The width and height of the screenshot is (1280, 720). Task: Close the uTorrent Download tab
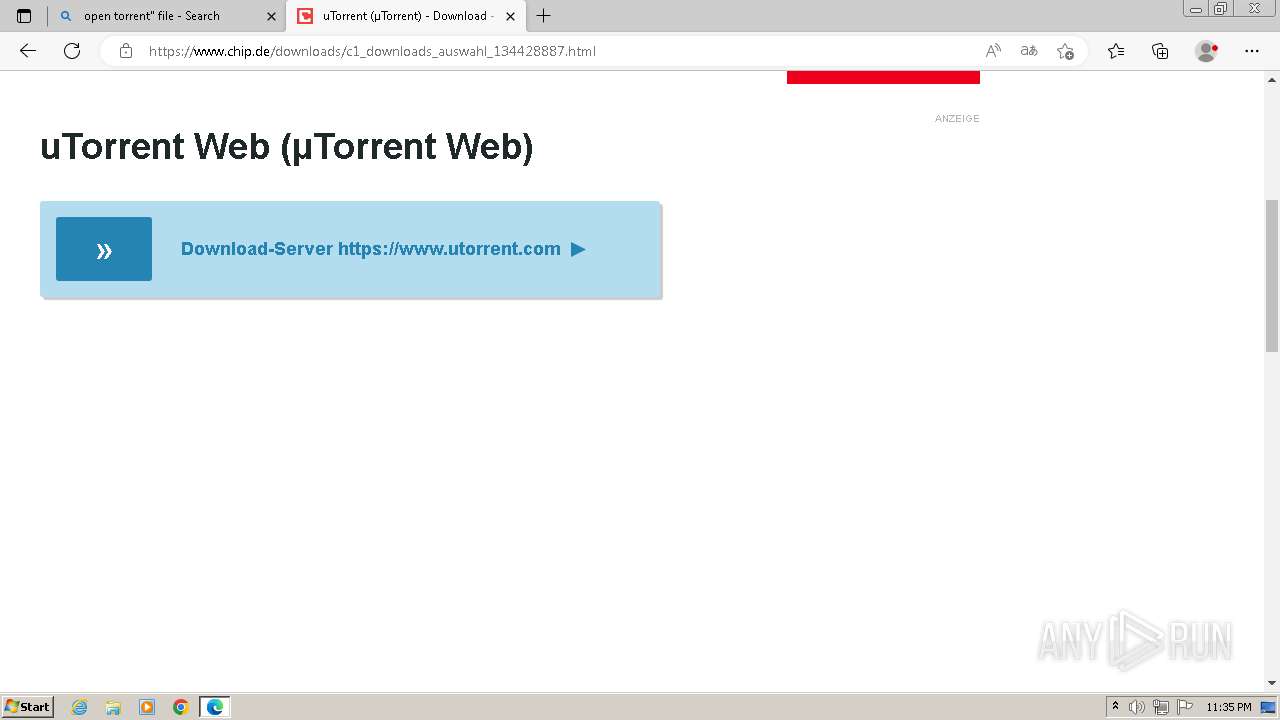510,16
